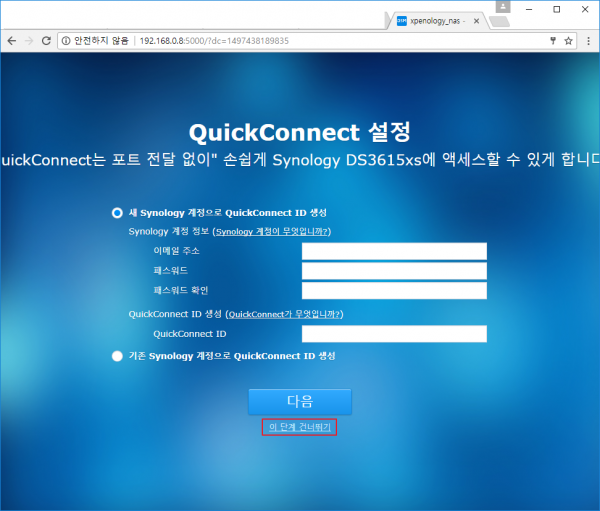Open 'Synology 계정이 무엇입니까?' help link
600x511 pixels.
click(272, 231)
